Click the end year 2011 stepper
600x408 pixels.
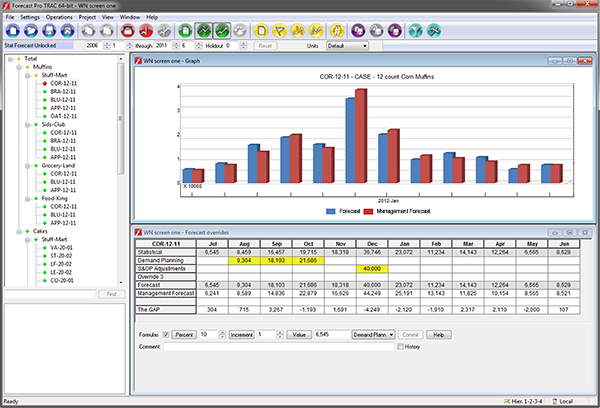(x=176, y=46)
